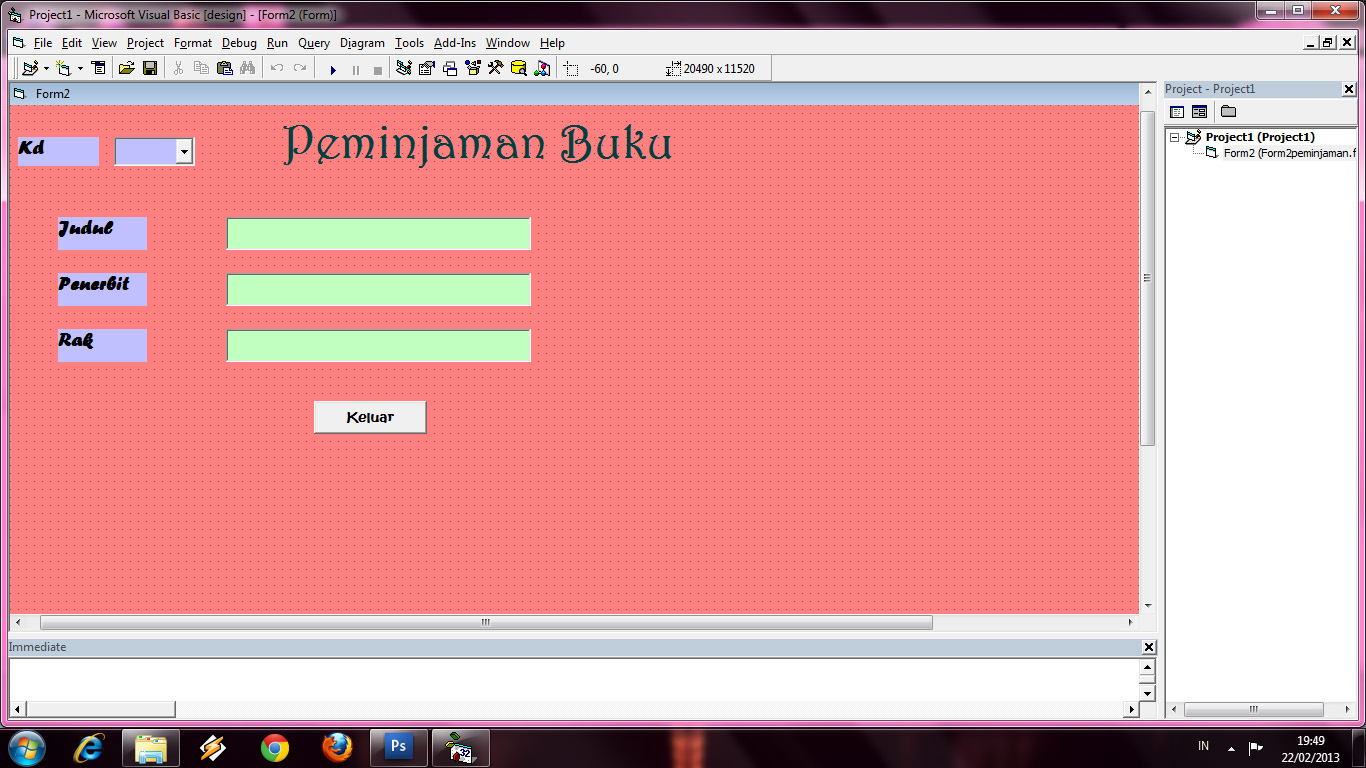Open the Add-Ins menu
The image size is (1366, 768).
[x=455, y=43]
